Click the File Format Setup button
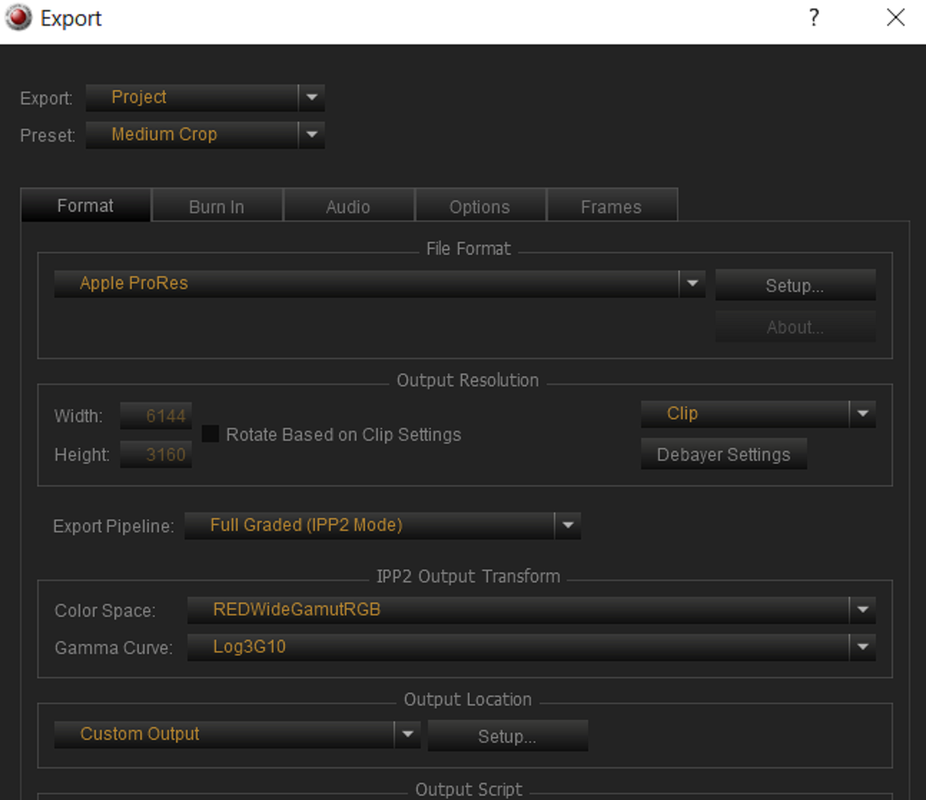This screenshot has height=800, width=926. pyautogui.click(x=795, y=285)
